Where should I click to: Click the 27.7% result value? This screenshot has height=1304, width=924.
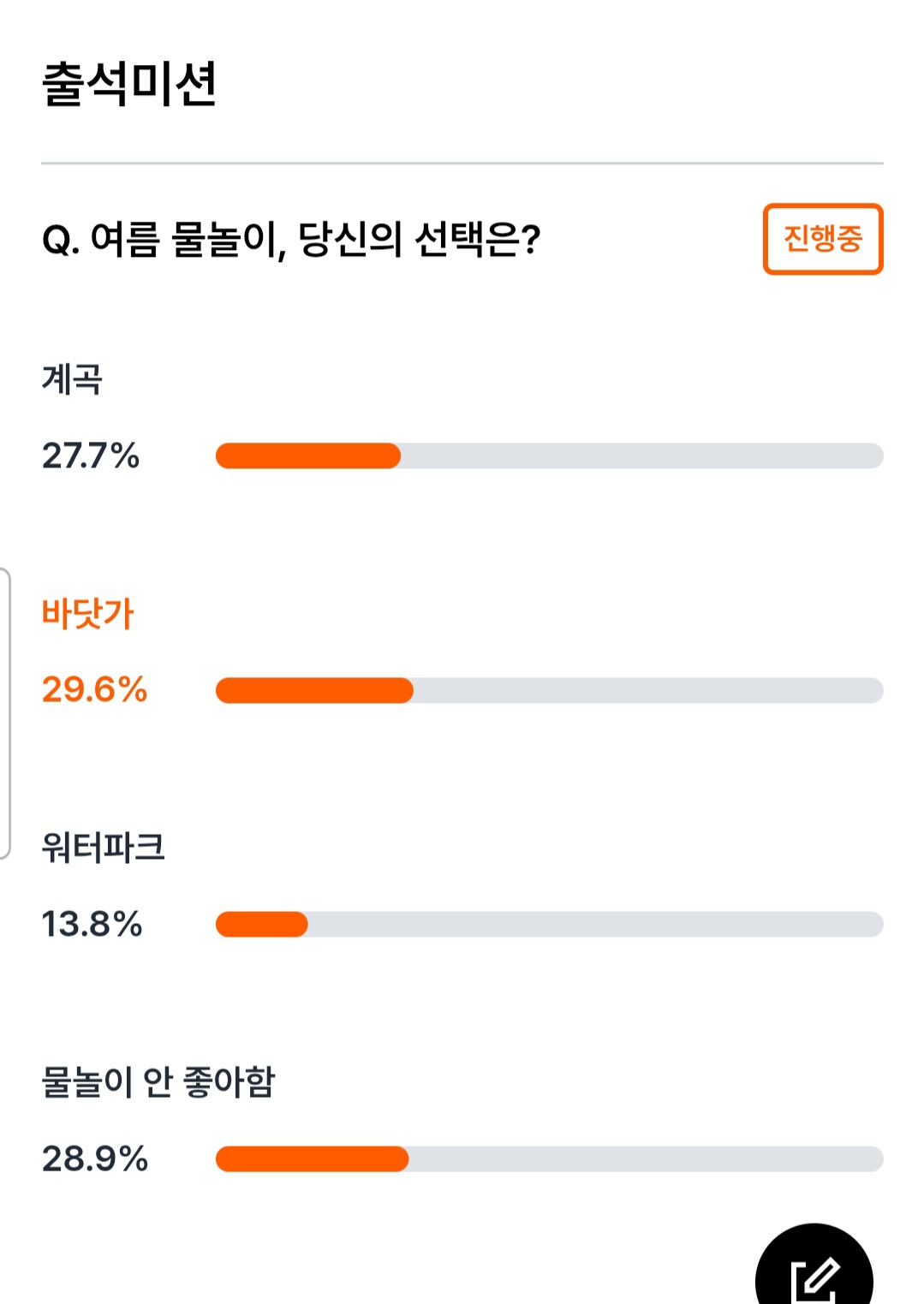91,456
